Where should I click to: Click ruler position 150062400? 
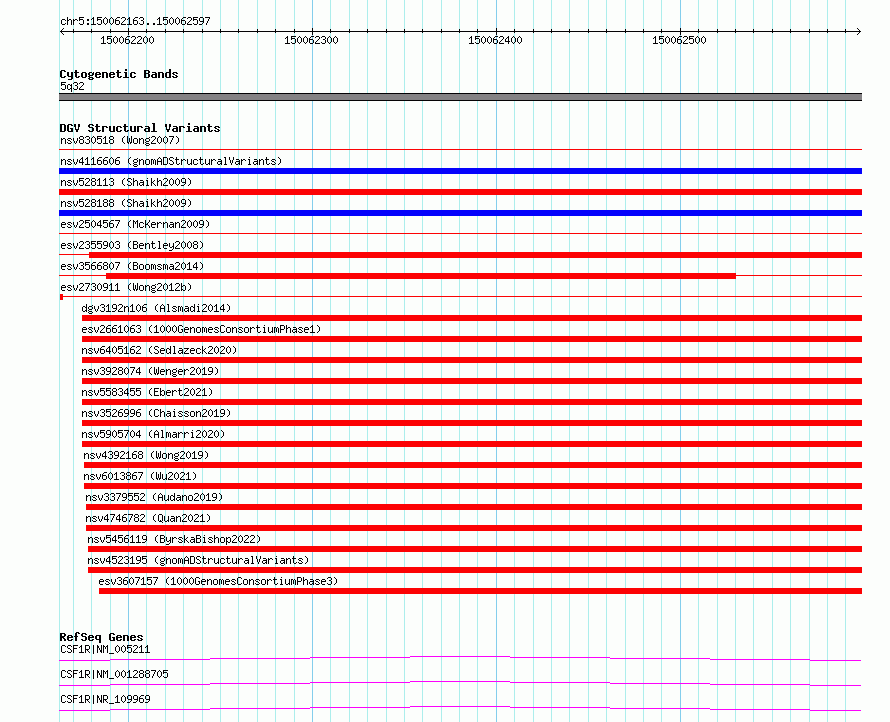click(x=495, y=40)
